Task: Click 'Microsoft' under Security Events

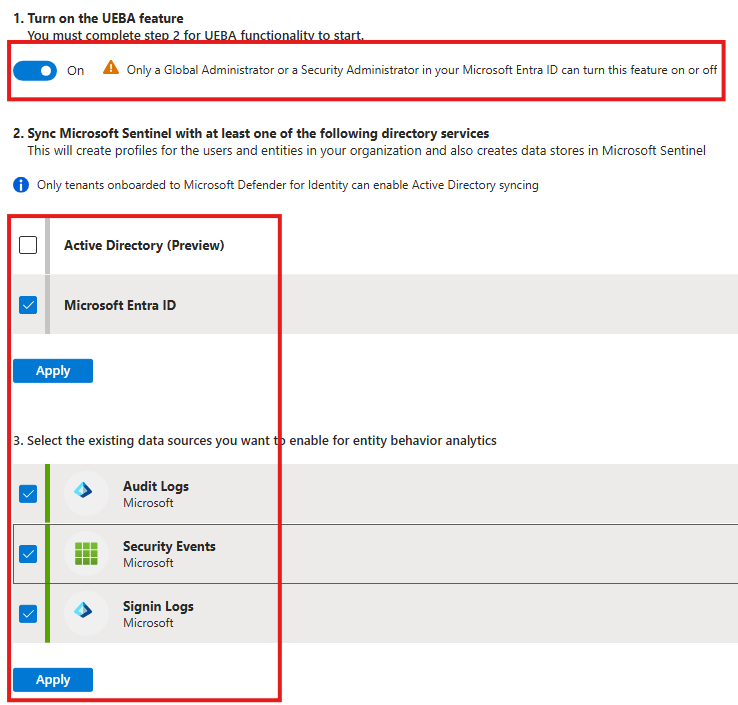Action: tap(148, 563)
